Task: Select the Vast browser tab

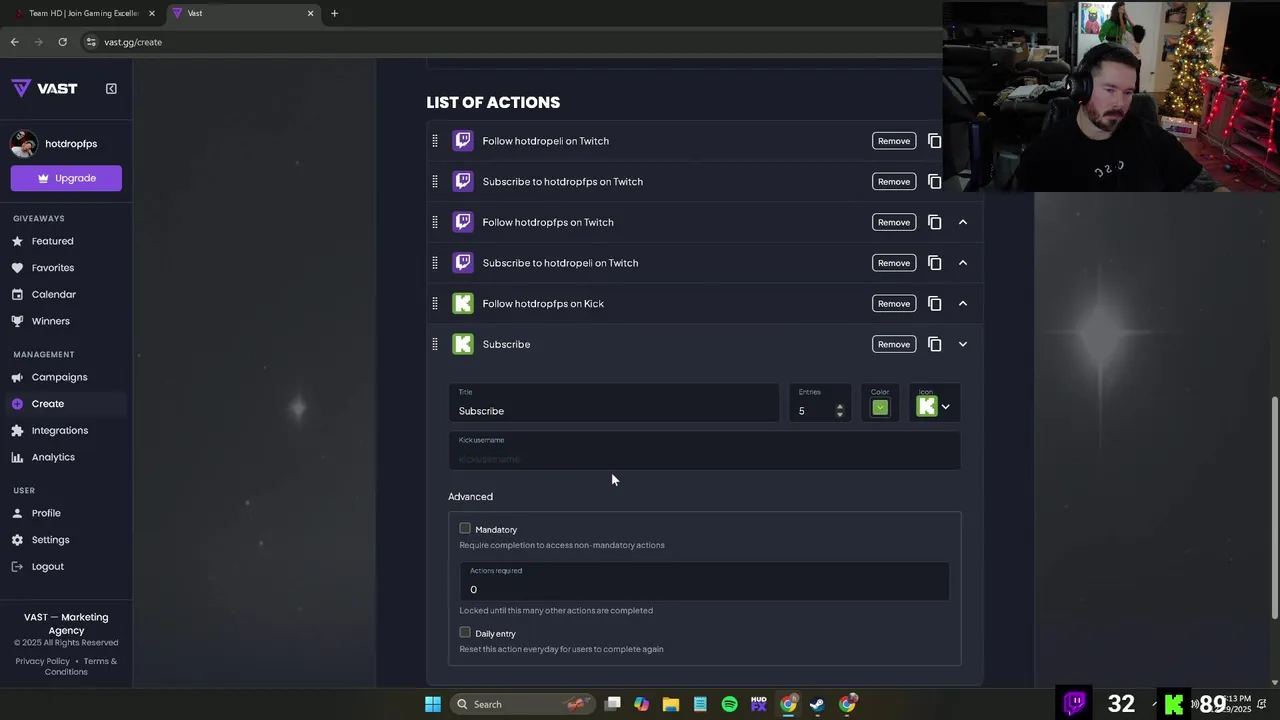Action: (243, 13)
